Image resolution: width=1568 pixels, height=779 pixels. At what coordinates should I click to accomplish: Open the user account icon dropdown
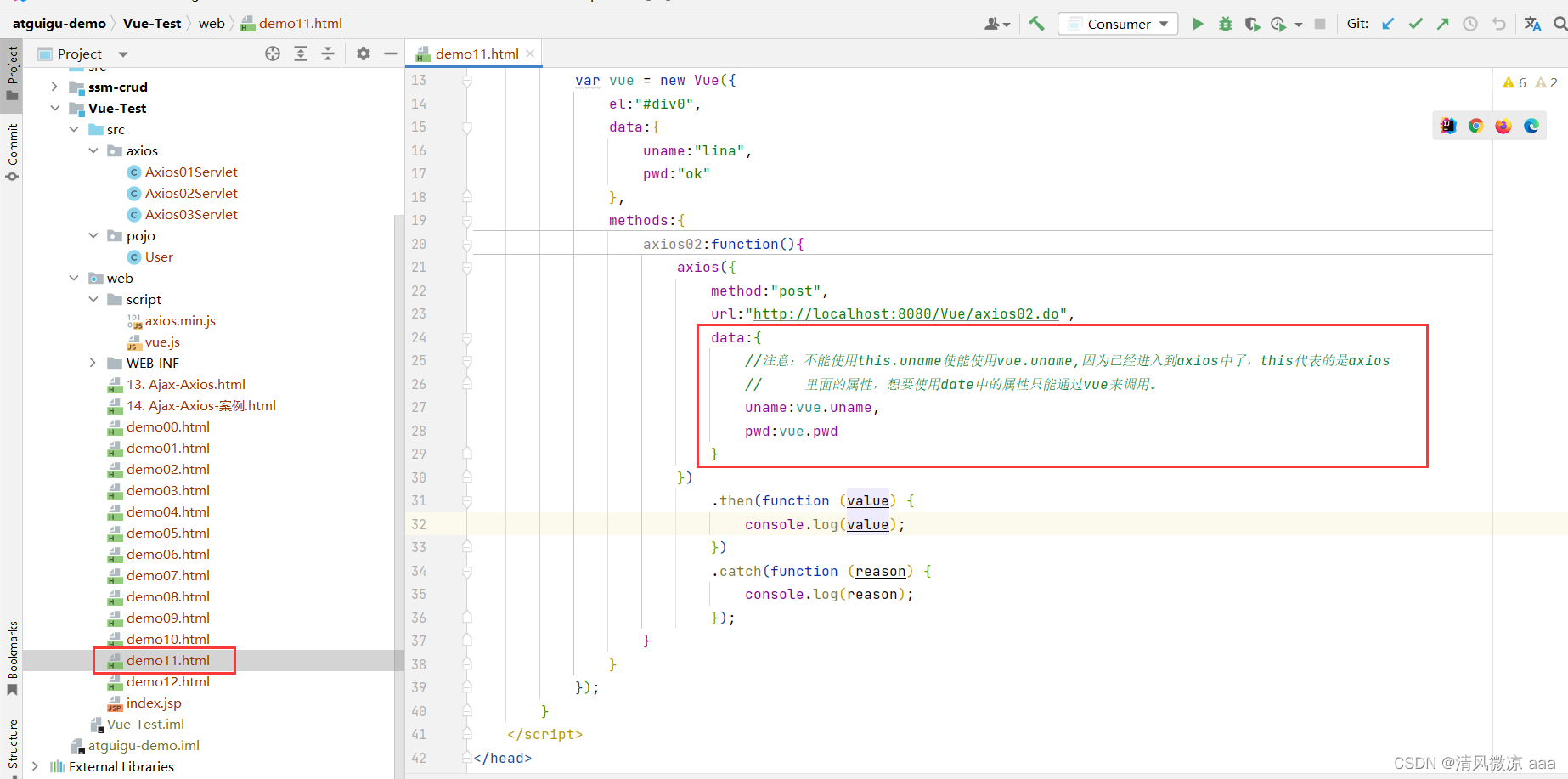pos(997,24)
